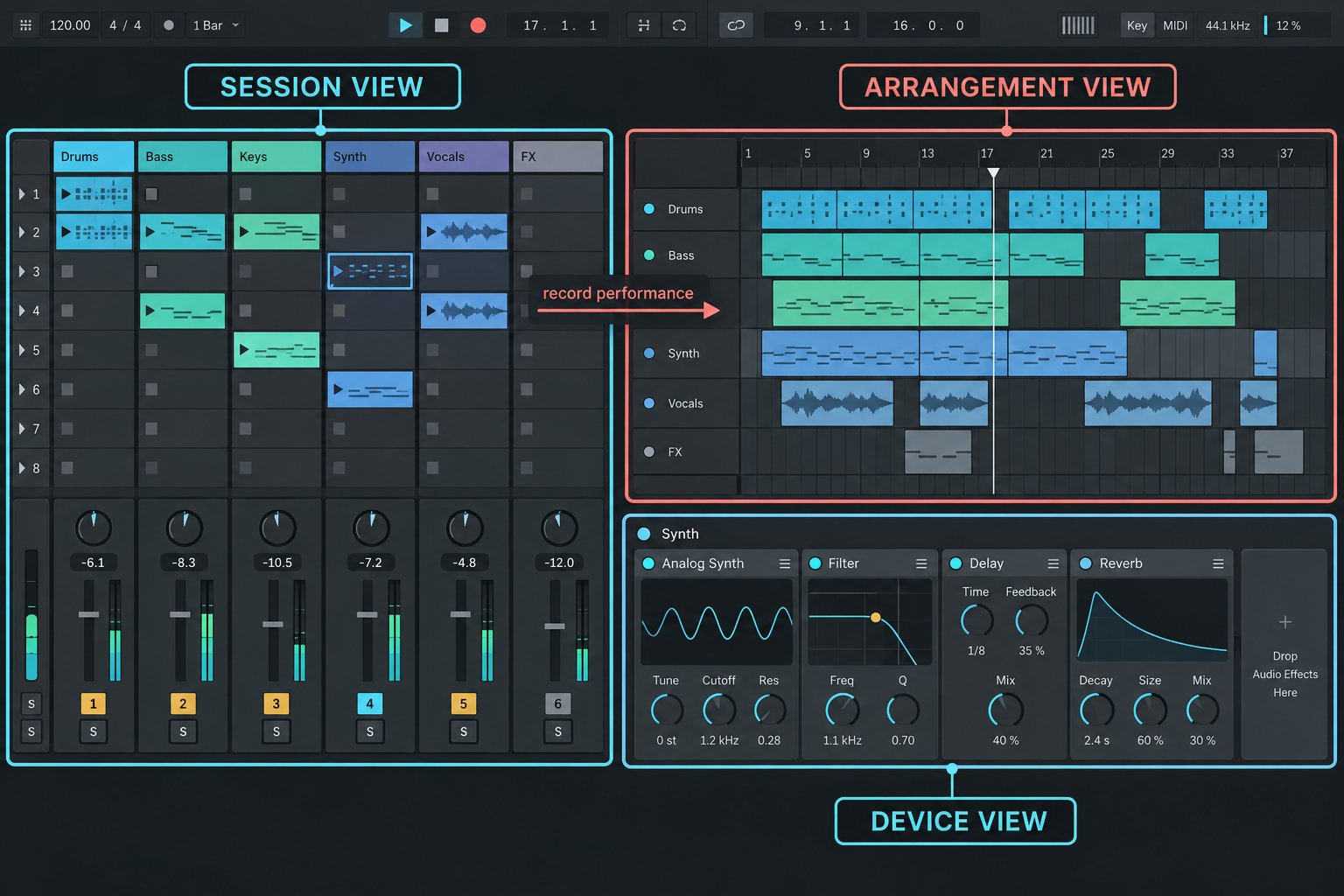Viewport: 1344px width, 896px height.
Task: Select the Drums track header
Action: pyautogui.click(x=94, y=157)
